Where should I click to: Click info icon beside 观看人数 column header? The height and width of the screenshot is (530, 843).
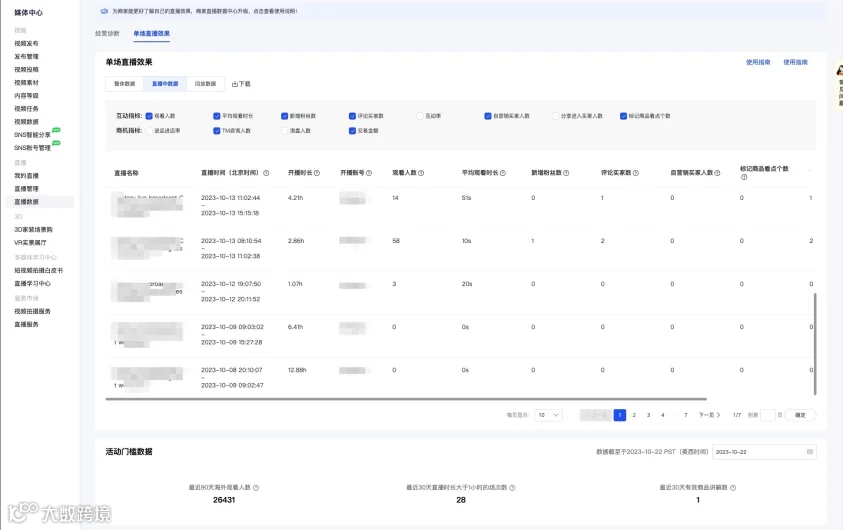click(421, 173)
